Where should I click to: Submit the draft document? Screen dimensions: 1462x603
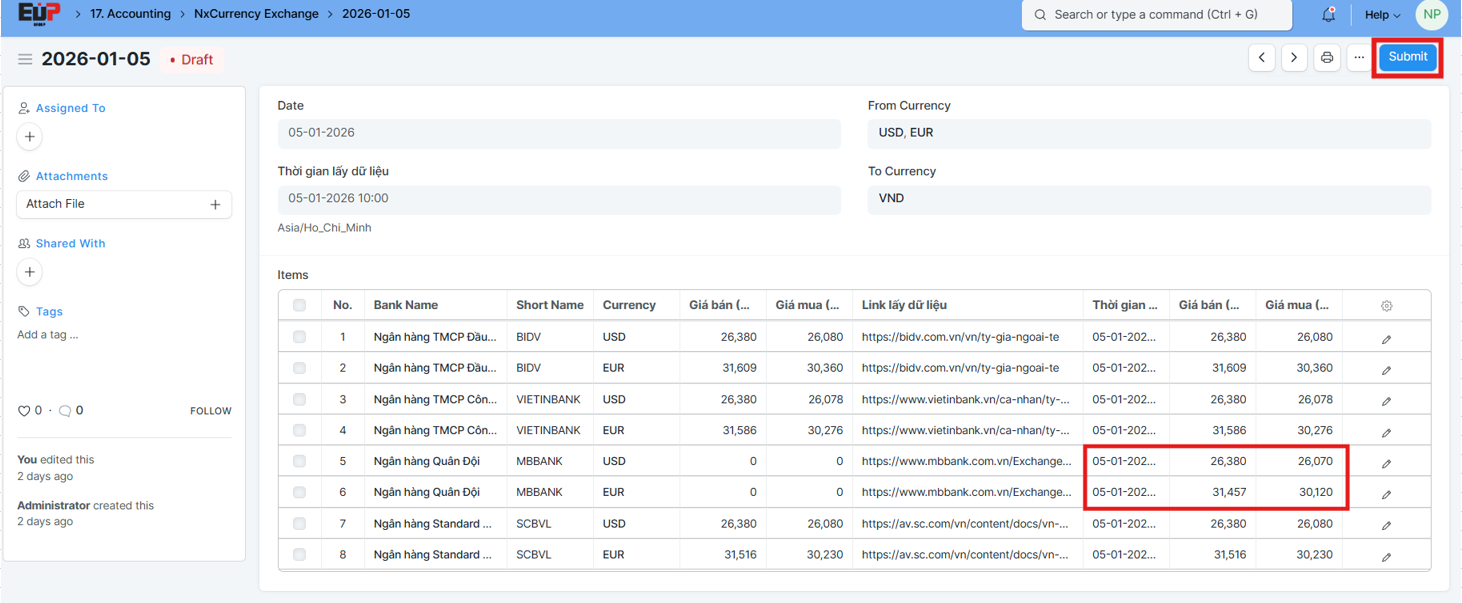coord(1407,57)
